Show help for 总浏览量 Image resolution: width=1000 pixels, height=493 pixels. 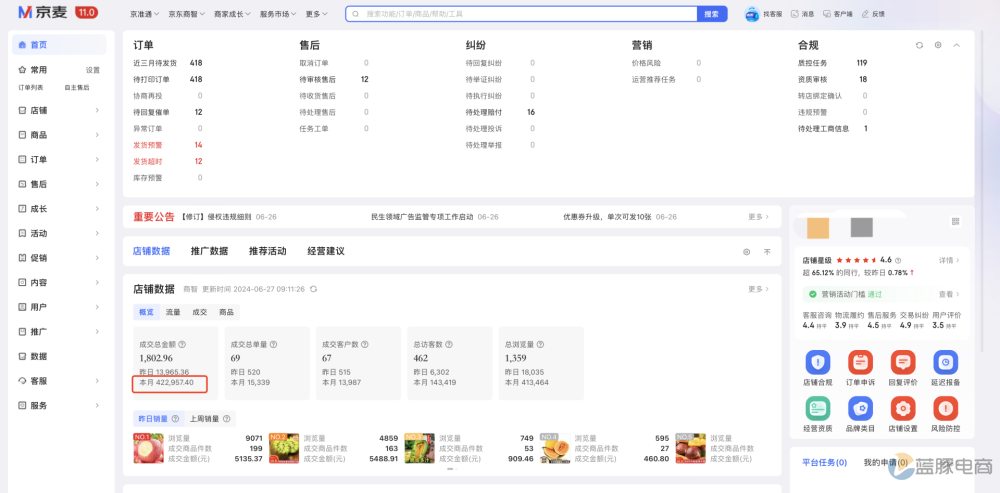540,344
